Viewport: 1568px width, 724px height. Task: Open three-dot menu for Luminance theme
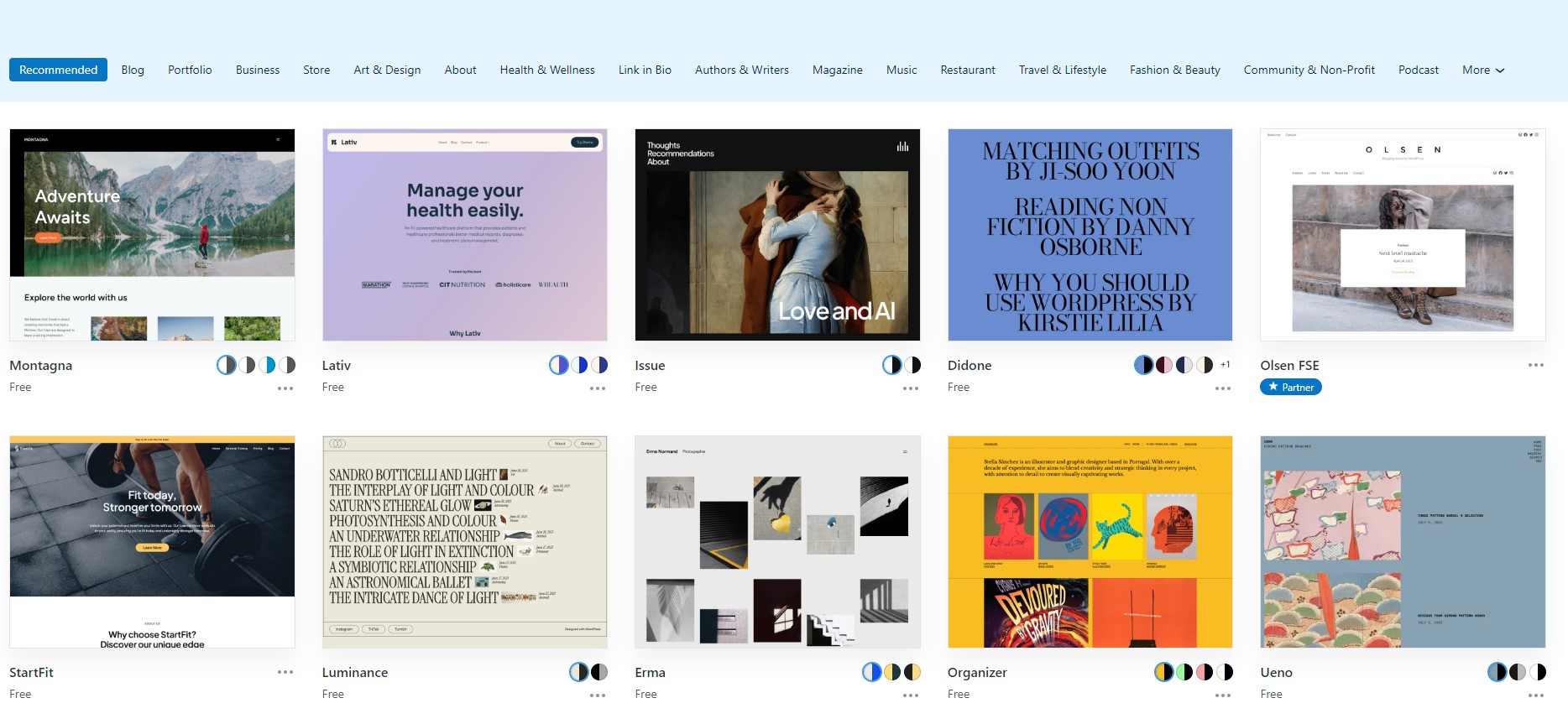[598, 695]
